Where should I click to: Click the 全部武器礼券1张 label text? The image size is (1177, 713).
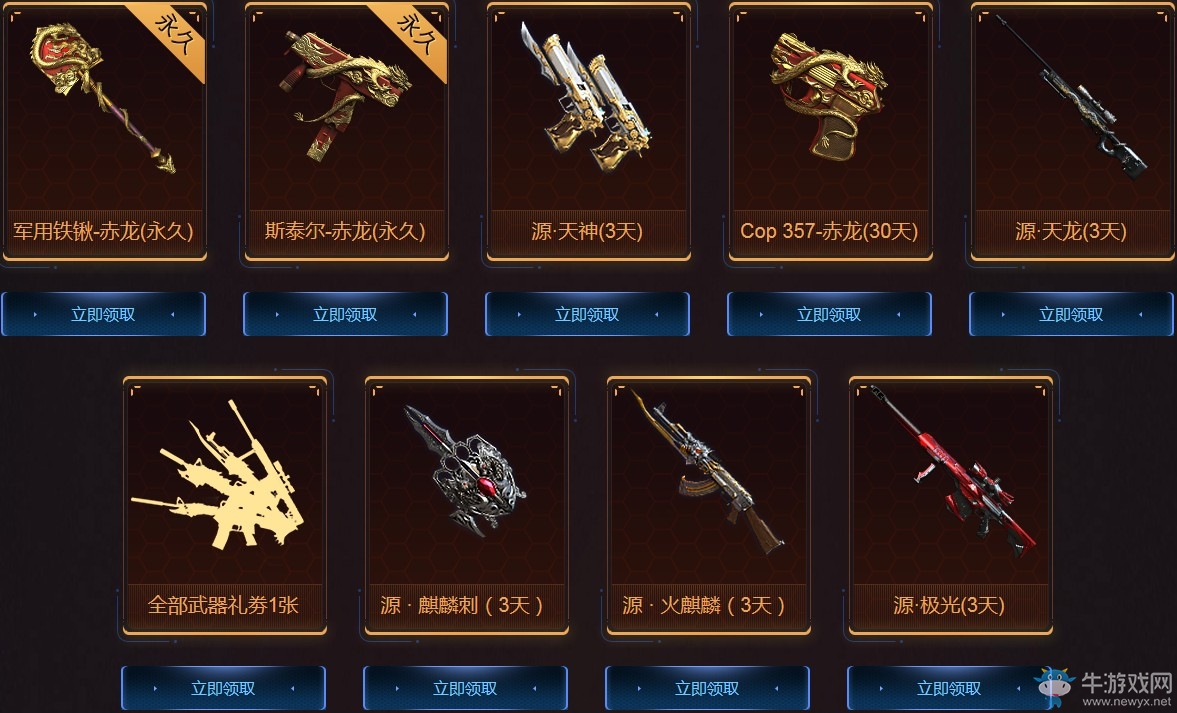(224, 605)
